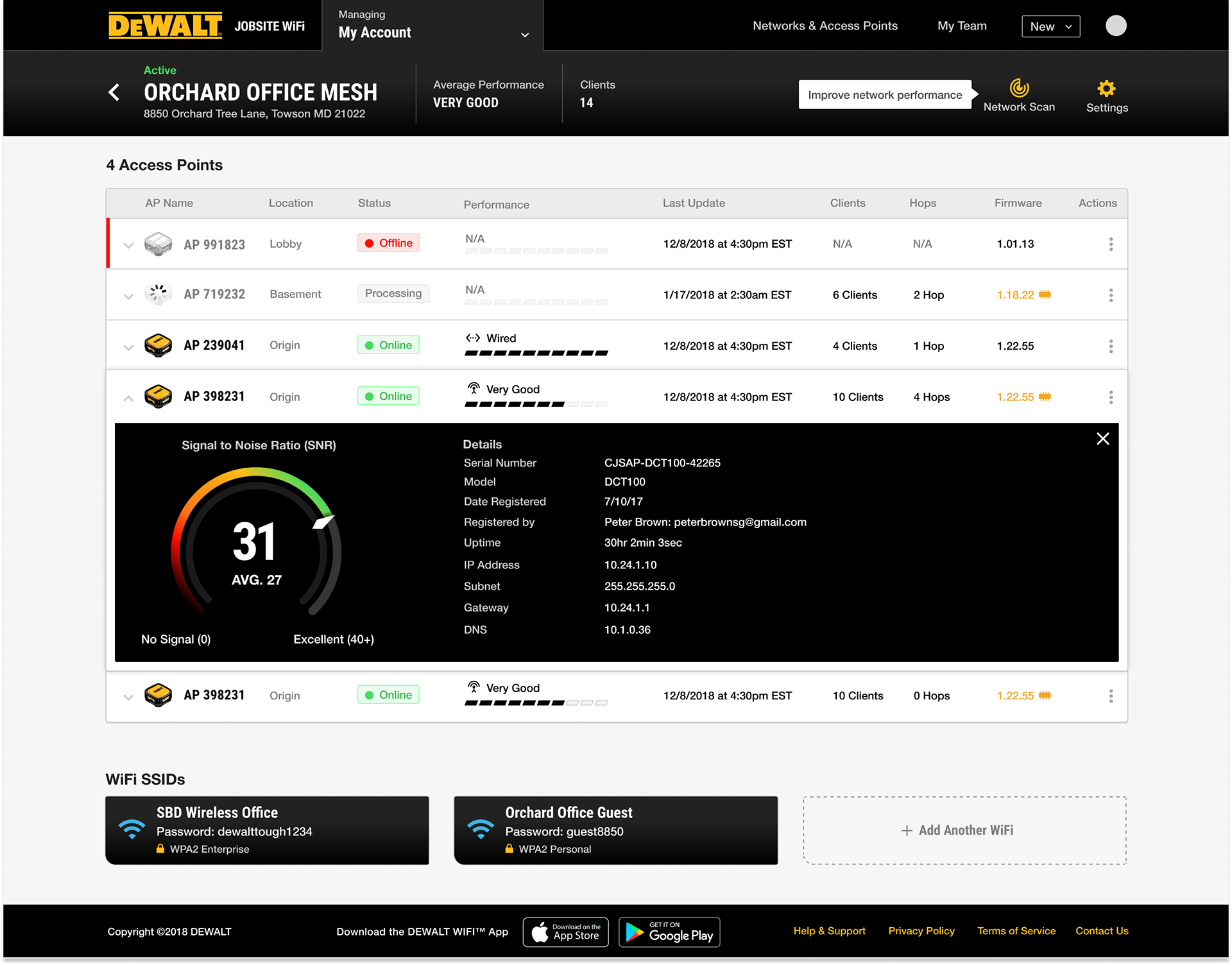
Task: Click Online status badge for AP 239041
Action: click(x=388, y=345)
